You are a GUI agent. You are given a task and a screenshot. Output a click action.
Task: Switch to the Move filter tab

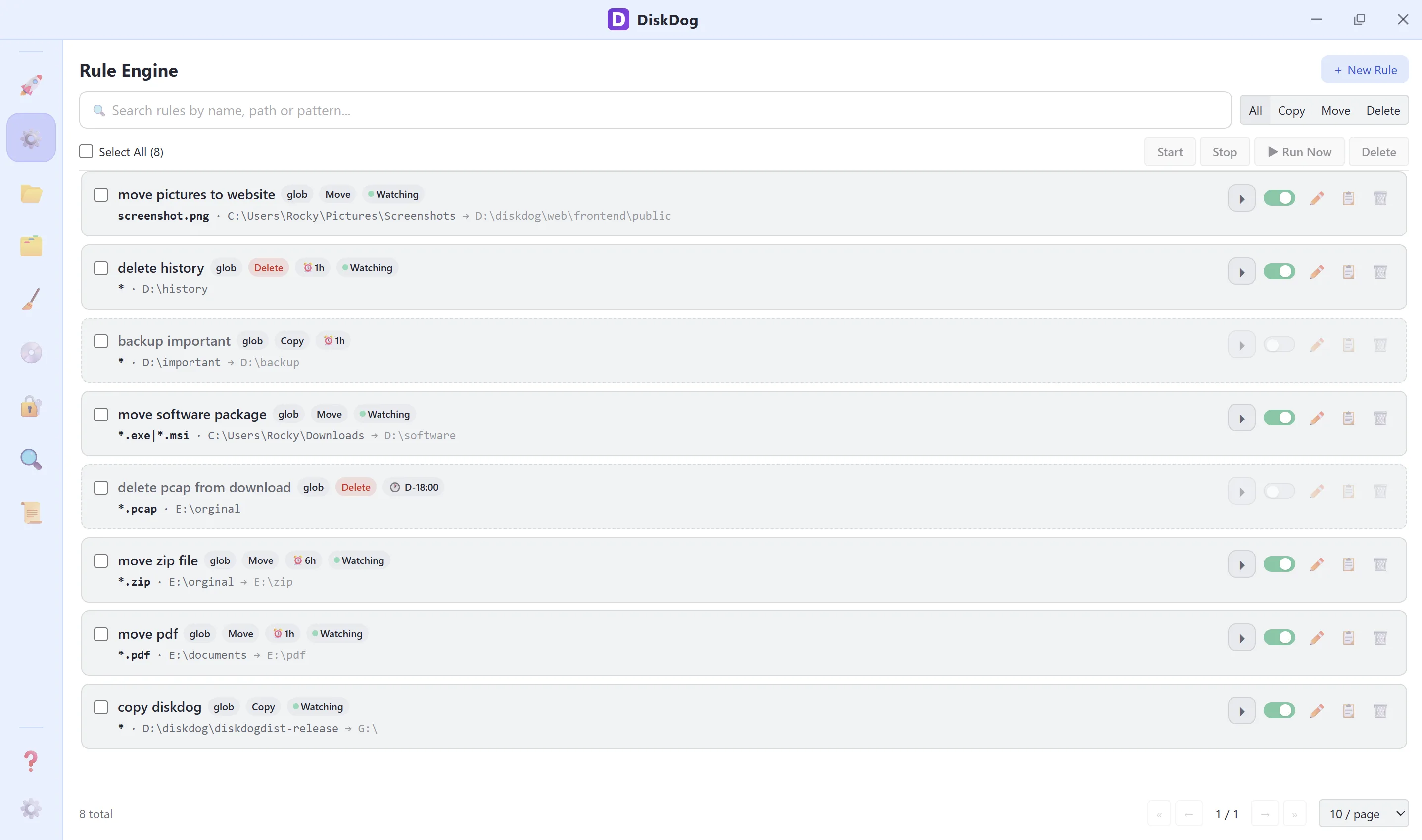tap(1335, 110)
